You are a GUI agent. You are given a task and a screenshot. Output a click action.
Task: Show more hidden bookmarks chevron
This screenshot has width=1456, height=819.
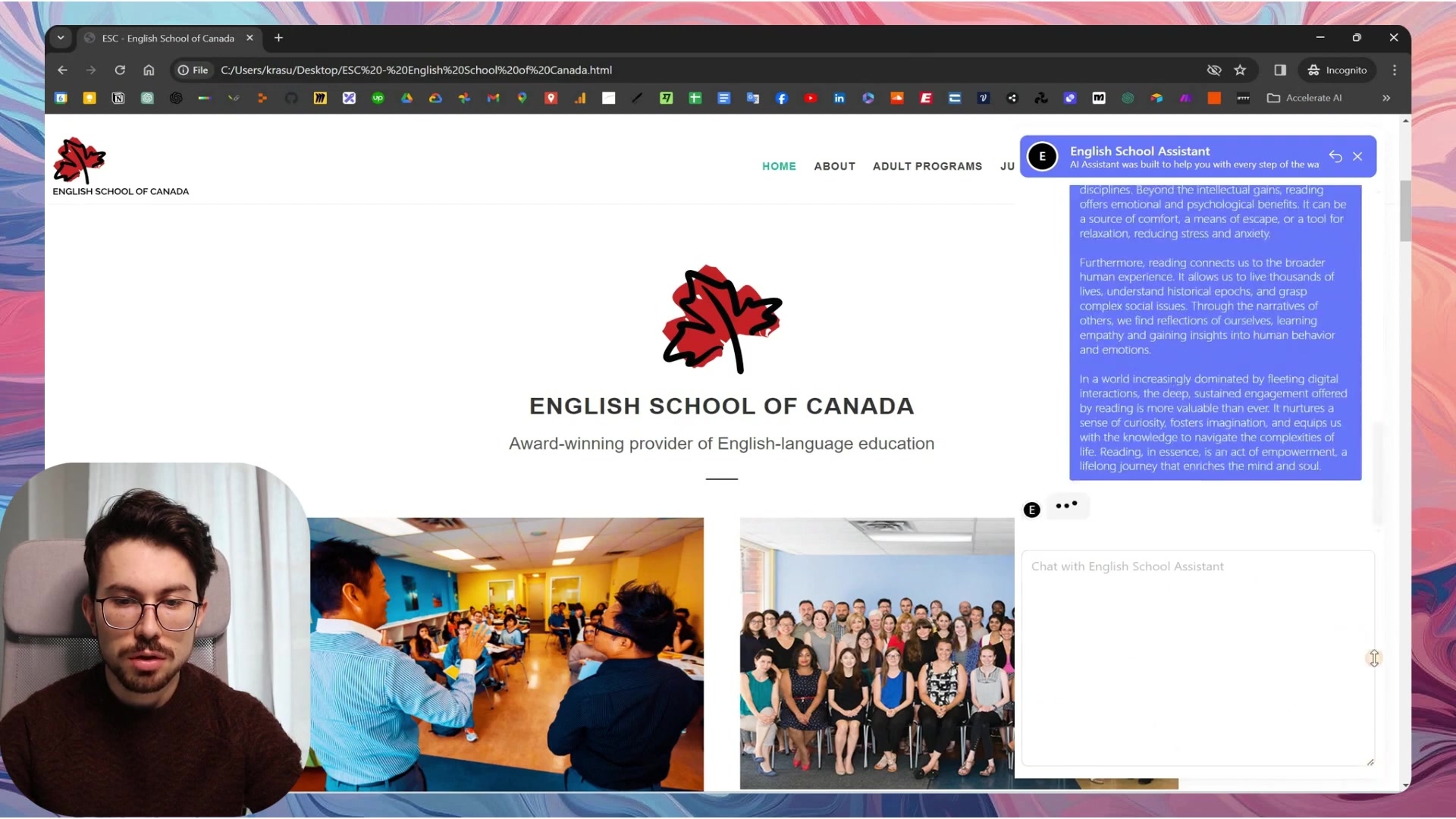1386,98
